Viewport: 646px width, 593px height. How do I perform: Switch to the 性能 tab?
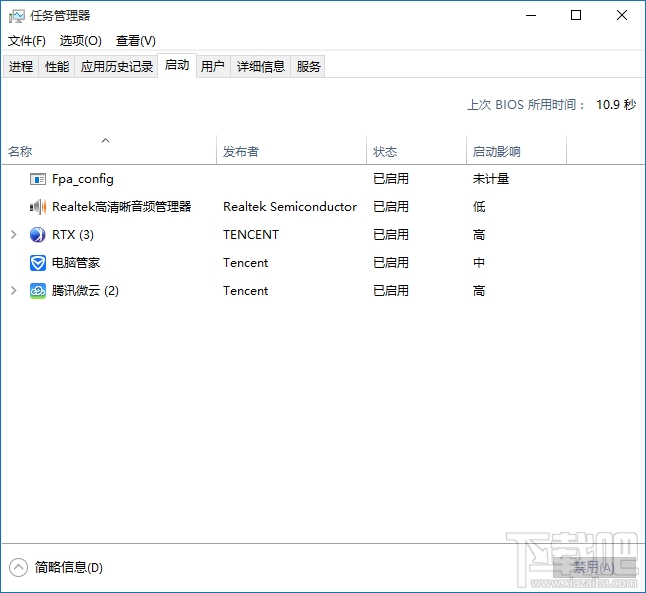(x=57, y=66)
